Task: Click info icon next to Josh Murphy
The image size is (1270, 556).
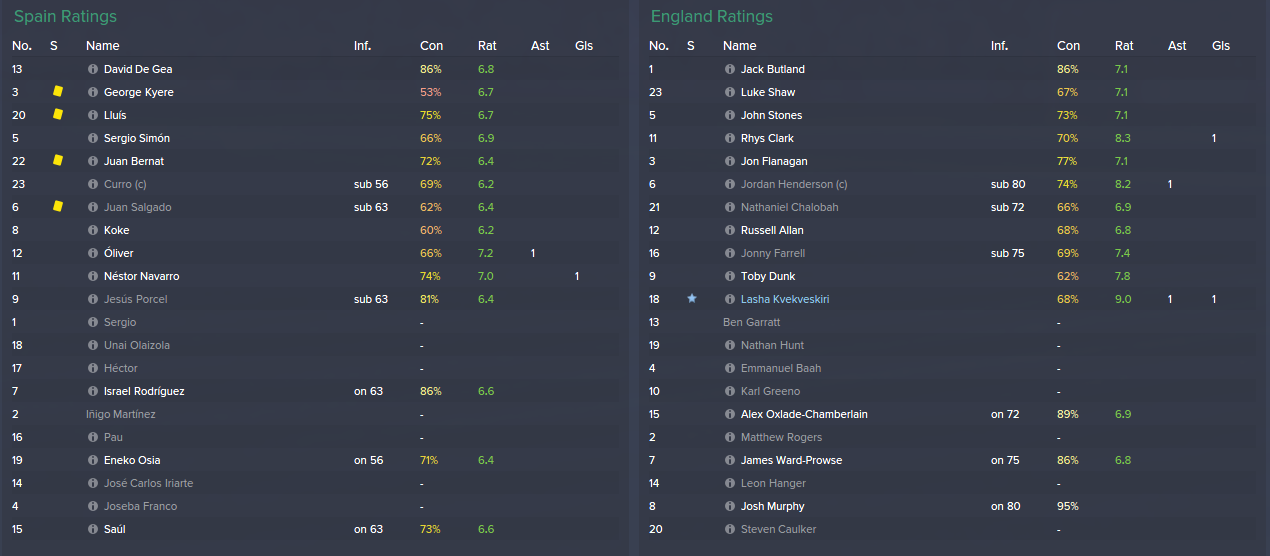Action: pyautogui.click(x=730, y=507)
